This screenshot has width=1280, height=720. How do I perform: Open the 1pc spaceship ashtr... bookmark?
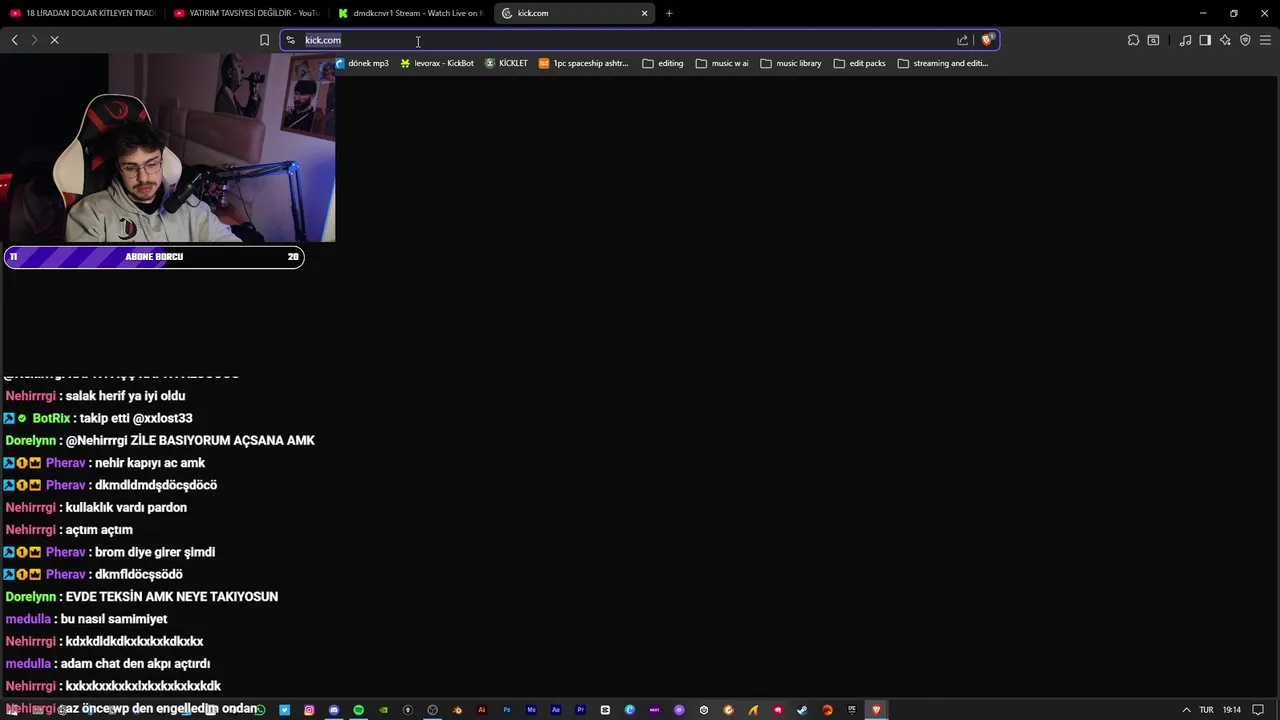[x=583, y=63]
